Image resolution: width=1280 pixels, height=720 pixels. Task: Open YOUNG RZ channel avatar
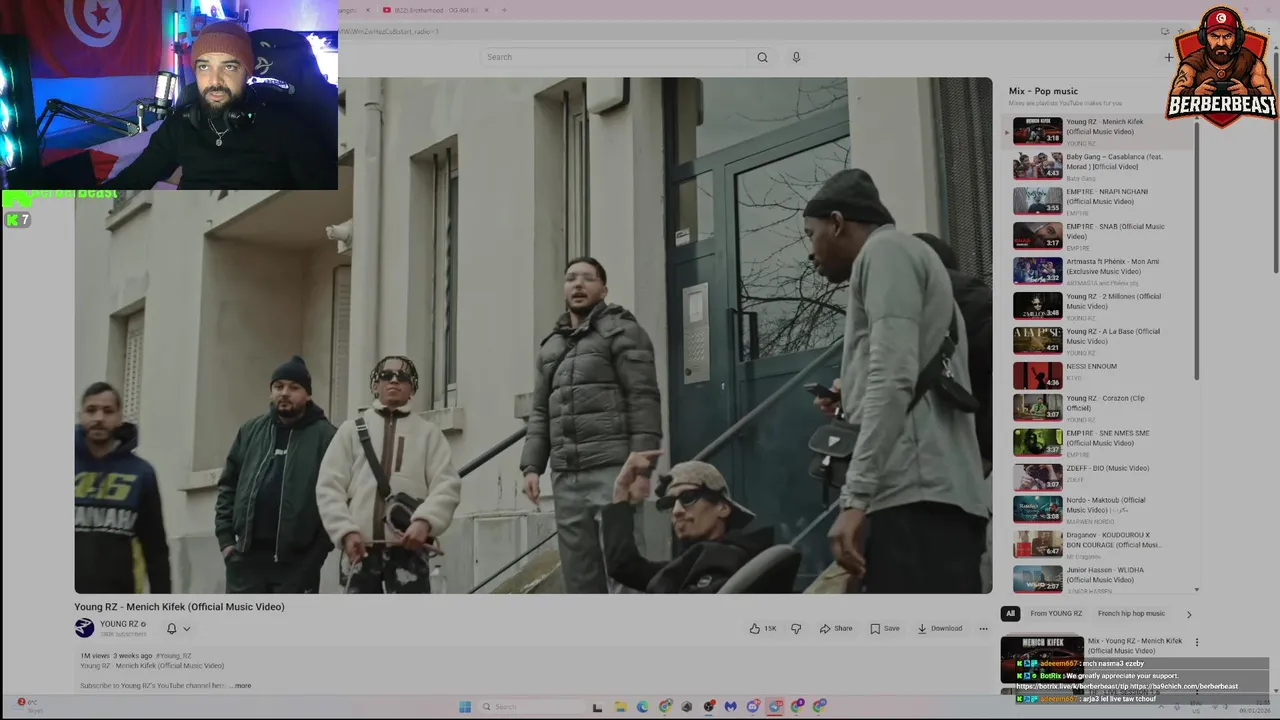point(84,628)
